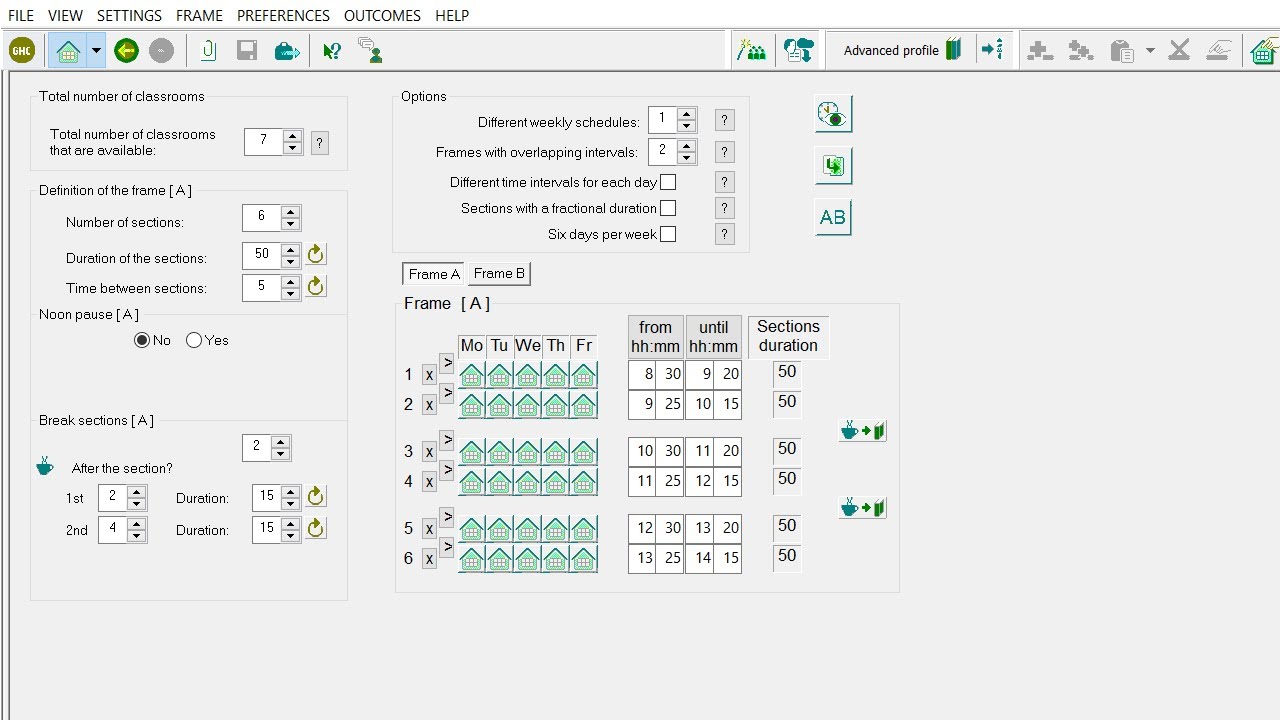Click the chat support person icon
This screenshot has width=1280, height=720.
coord(370,50)
